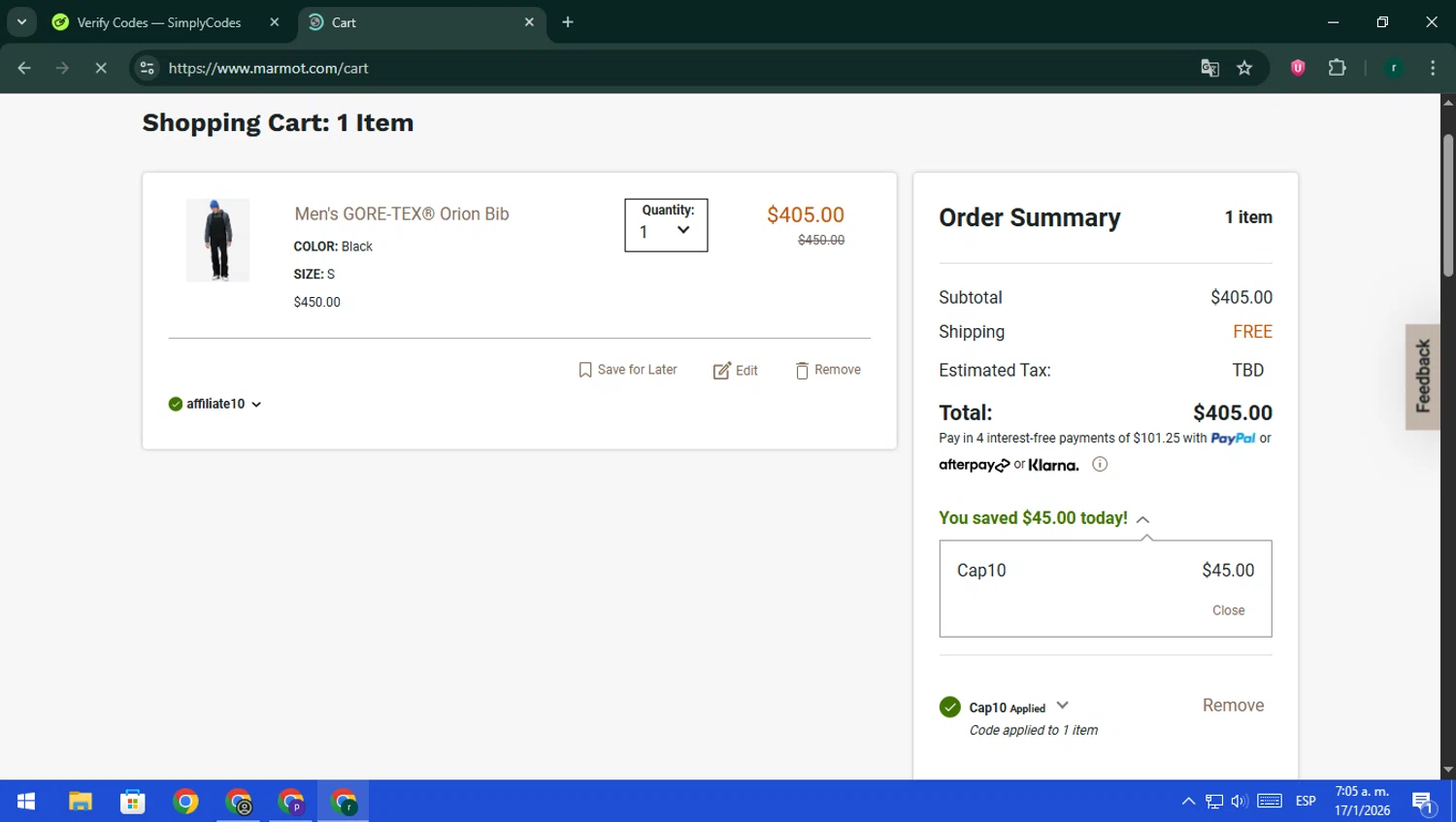Open the pink shield extension icon
This screenshot has width=1456, height=822.
pyautogui.click(x=1298, y=67)
